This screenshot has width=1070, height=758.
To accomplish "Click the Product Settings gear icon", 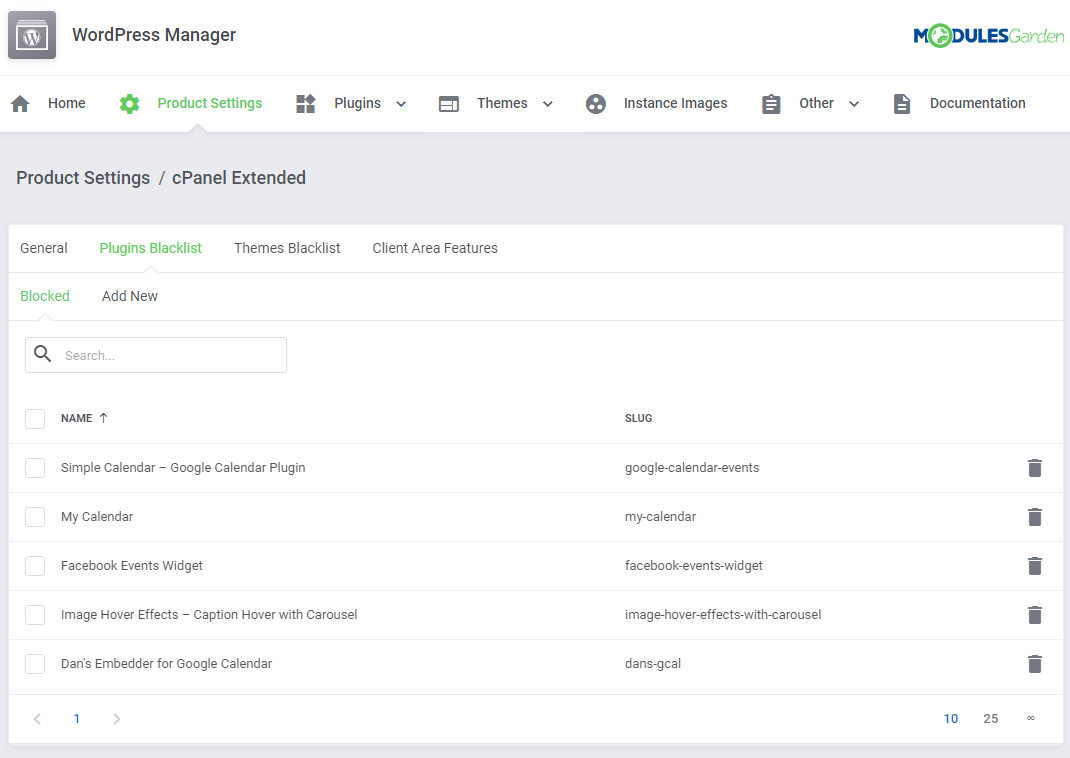I will pyautogui.click(x=130, y=104).
